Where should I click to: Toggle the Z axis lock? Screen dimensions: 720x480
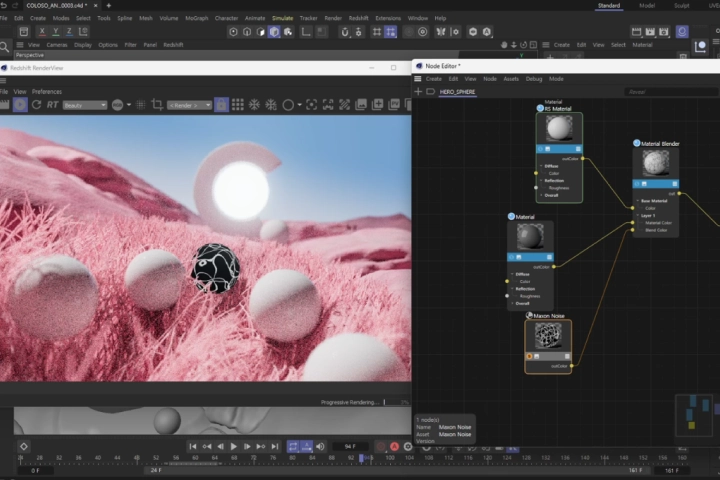tap(69, 32)
